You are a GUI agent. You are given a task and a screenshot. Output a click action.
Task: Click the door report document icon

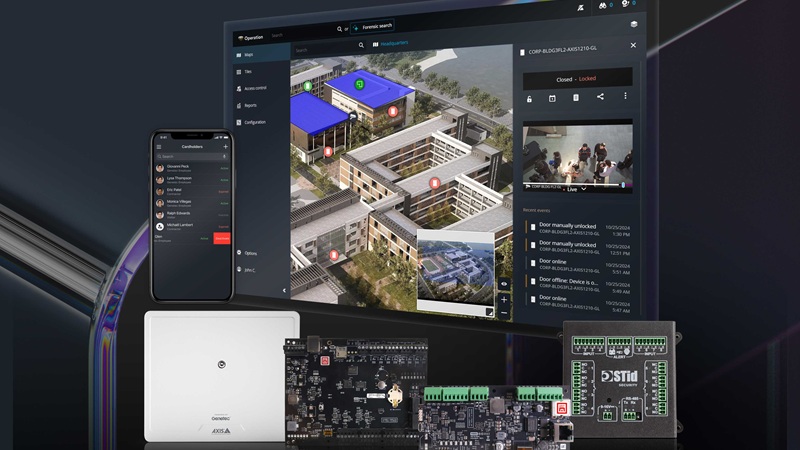[x=576, y=97]
